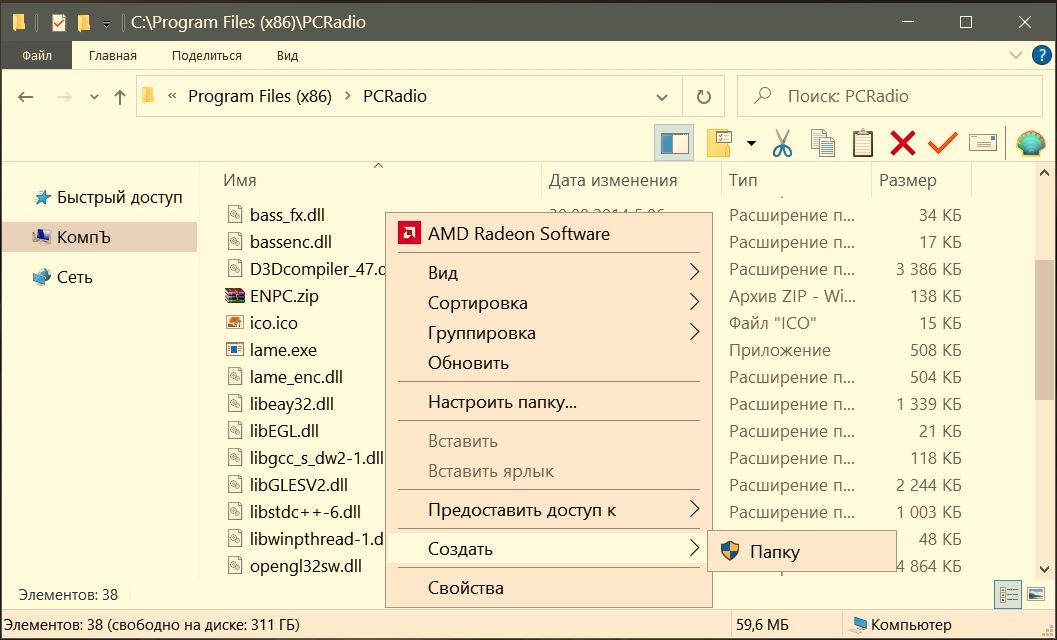This screenshot has width=1057, height=640.
Task: Click the scrollbar down arrow
Action: tap(1045, 570)
